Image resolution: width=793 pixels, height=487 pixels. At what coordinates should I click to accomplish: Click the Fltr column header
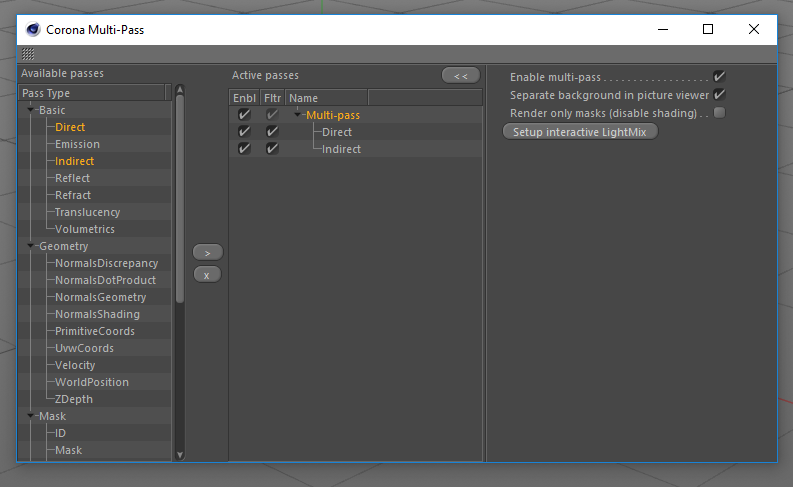click(x=272, y=98)
